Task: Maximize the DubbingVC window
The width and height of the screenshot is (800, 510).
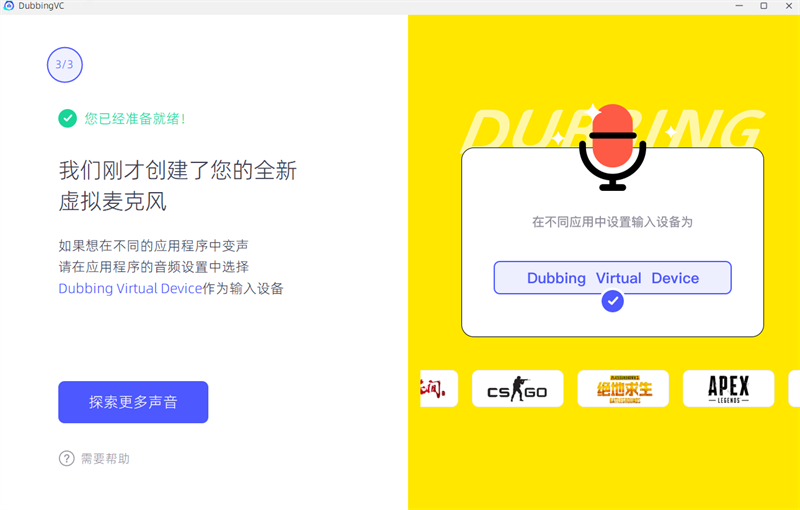Action: 764,6
